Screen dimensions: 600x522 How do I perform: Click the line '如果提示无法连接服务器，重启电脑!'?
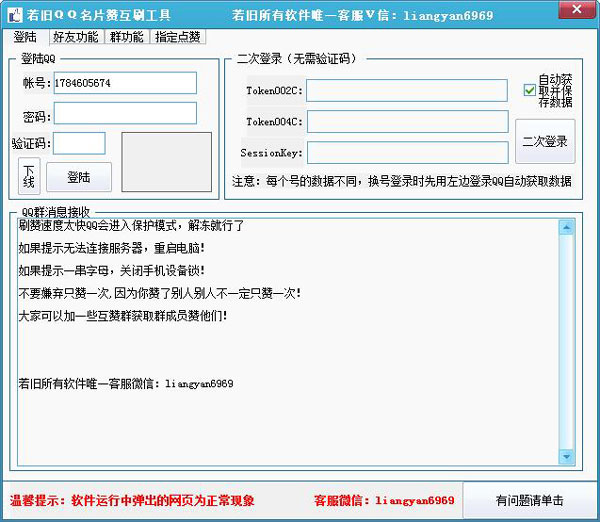click(111, 248)
